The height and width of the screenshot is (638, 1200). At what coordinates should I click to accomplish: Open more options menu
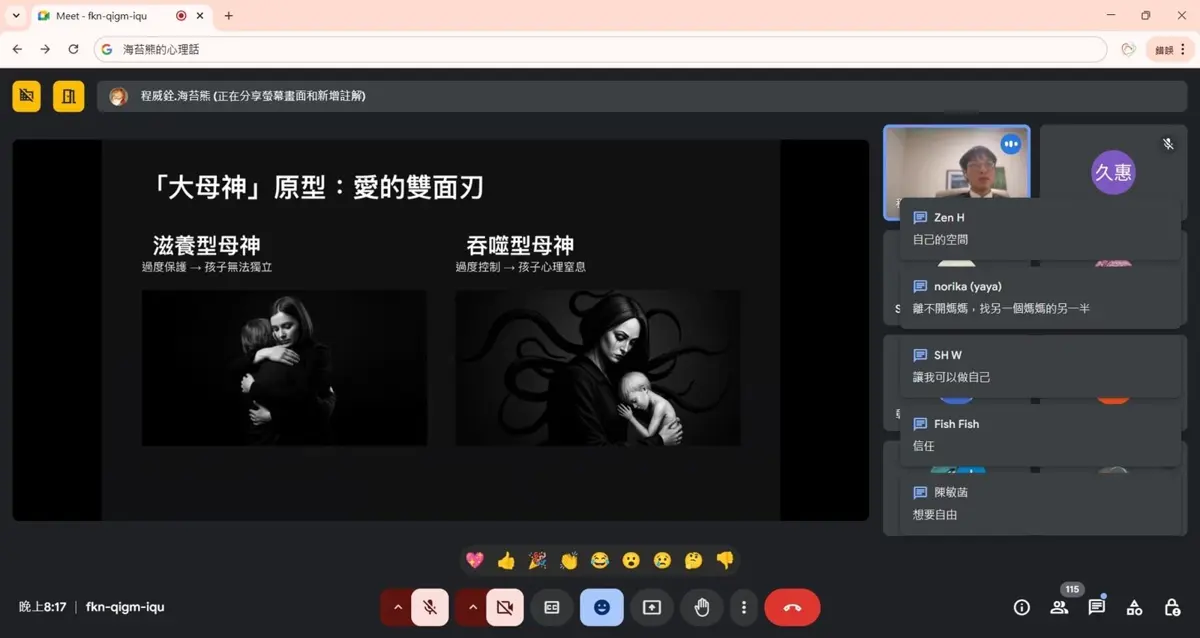coord(744,607)
